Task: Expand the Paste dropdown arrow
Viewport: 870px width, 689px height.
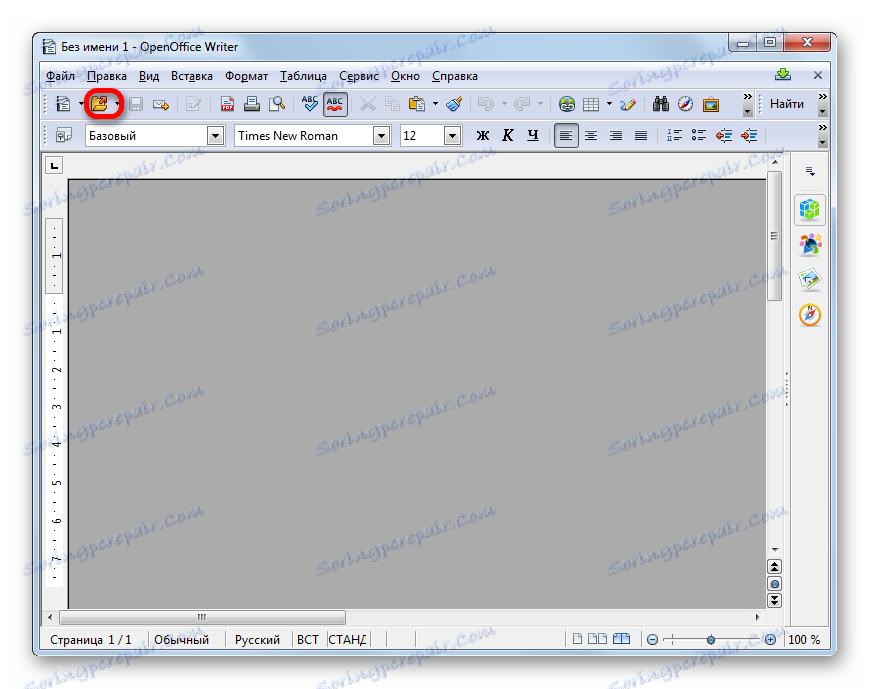Action: (435, 104)
